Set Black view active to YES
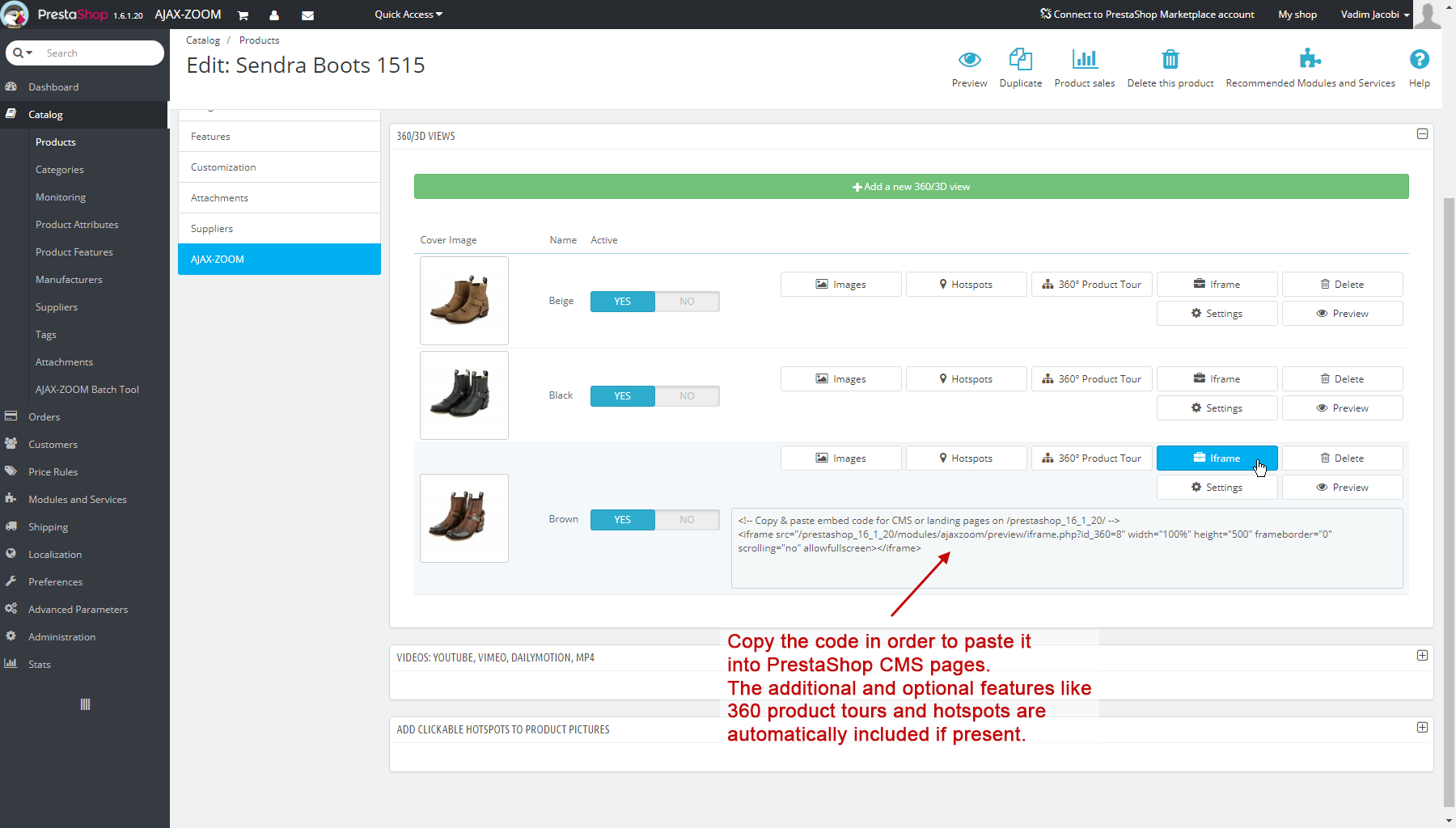This screenshot has height=828, width=1456. click(x=623, y=396)
